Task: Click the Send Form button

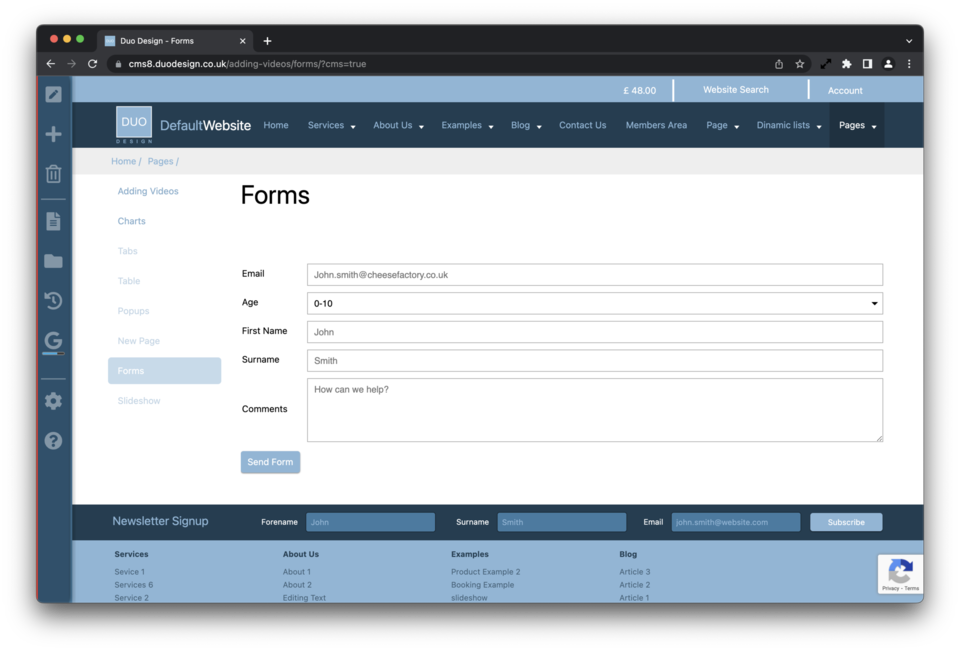Action: (270, 462)
